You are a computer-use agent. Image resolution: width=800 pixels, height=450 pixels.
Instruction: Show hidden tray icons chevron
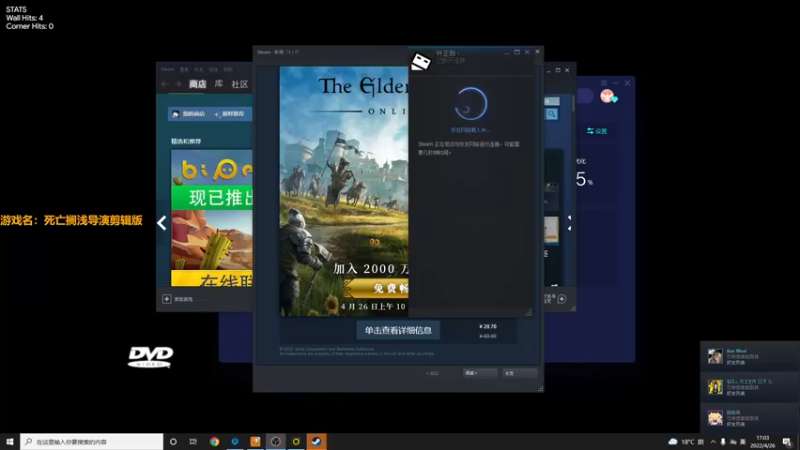713,442
